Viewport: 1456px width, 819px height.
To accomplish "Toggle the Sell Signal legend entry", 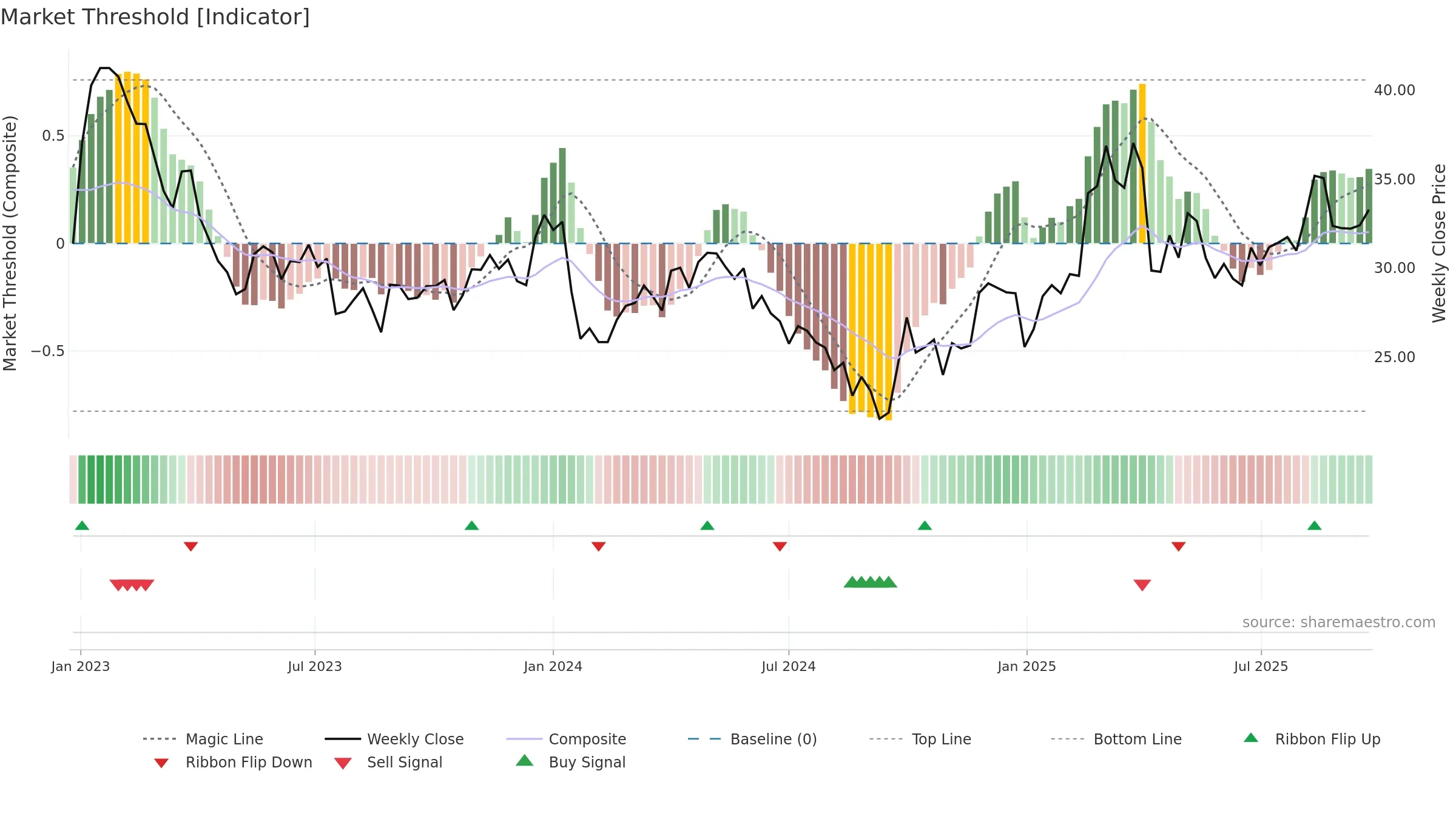I will pyautogui.click(x=388, y=762).
